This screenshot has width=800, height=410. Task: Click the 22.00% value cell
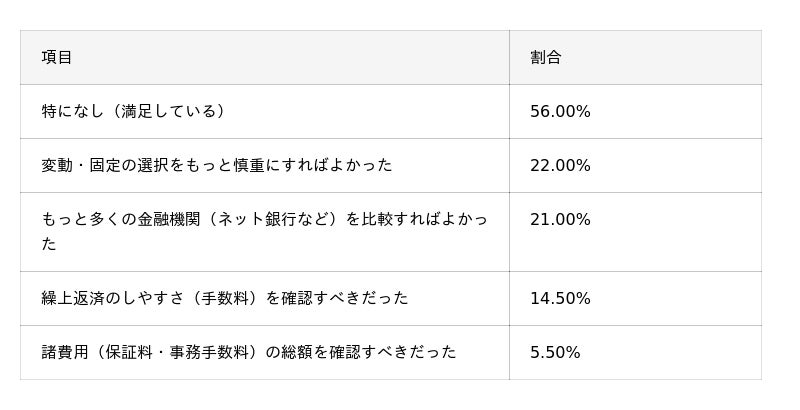[x=560, y=165]
